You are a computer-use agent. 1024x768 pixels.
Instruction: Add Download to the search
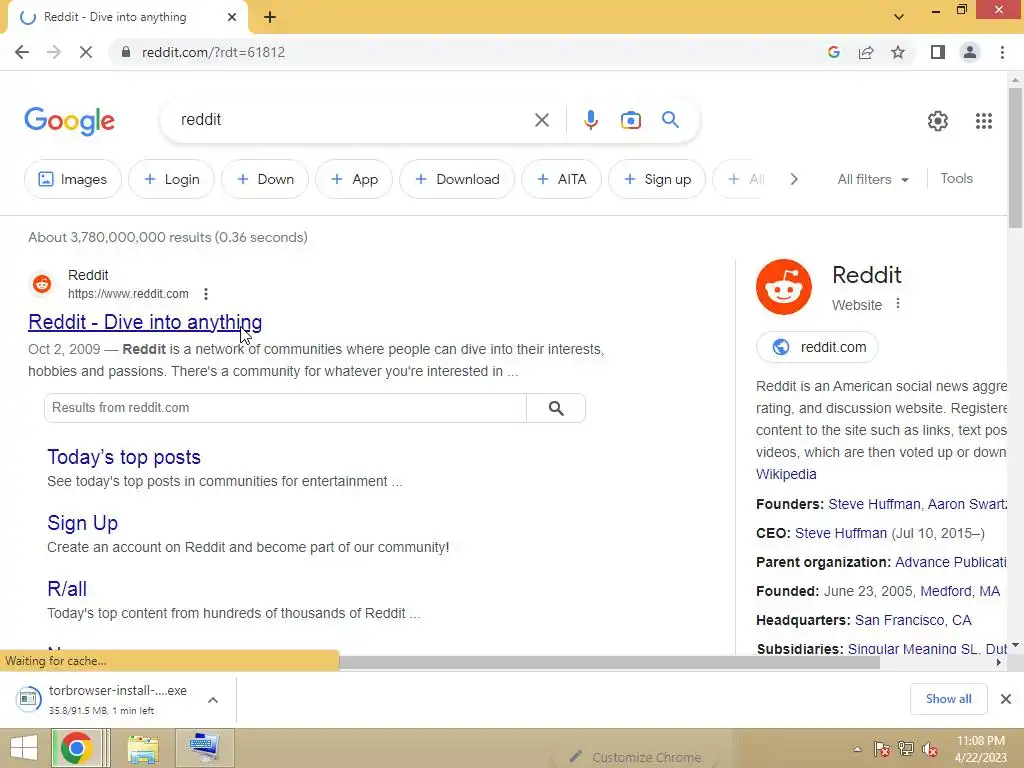(457, 179)
